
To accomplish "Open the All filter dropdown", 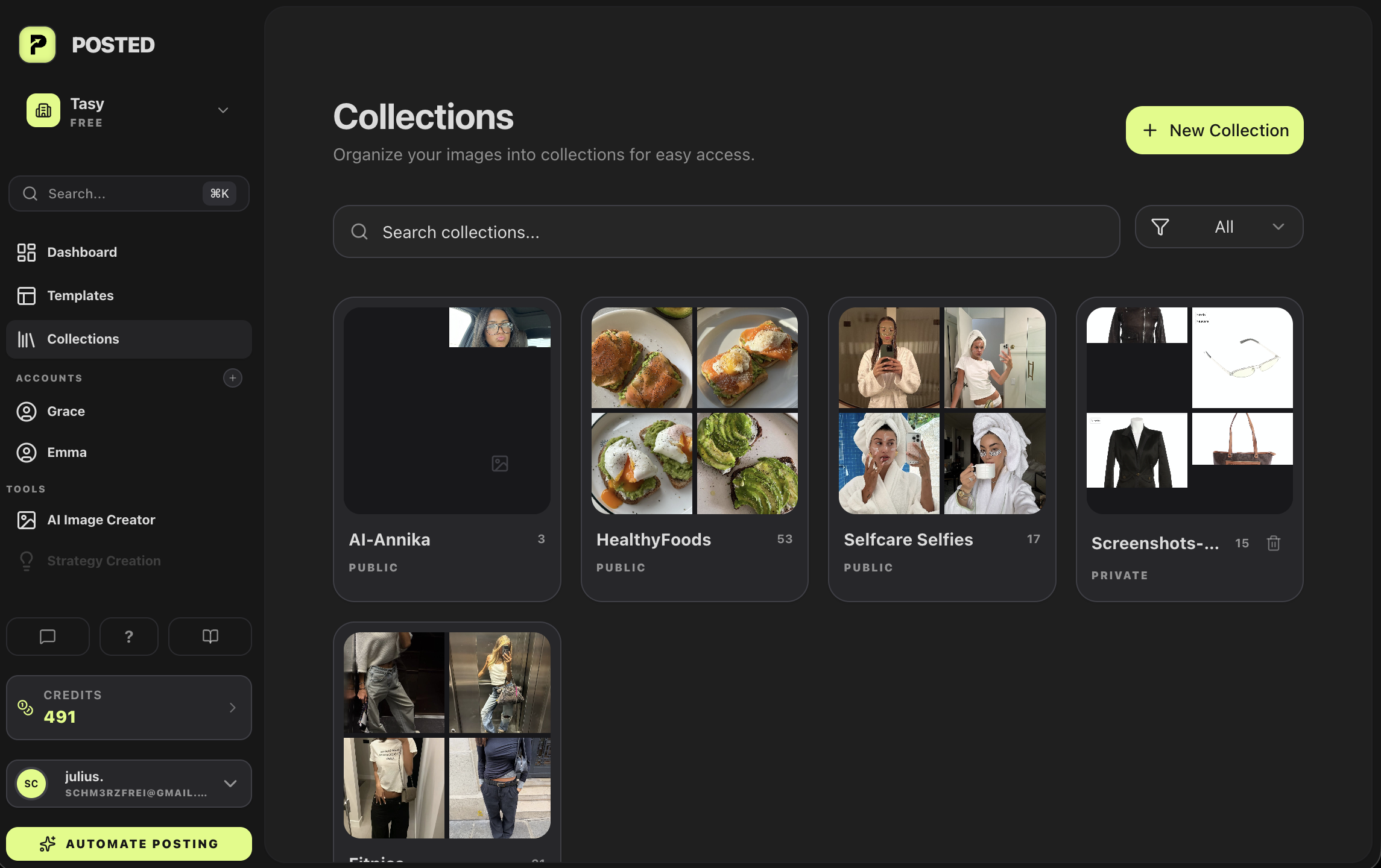I will pyautogui.click(x=1219, y=227).
